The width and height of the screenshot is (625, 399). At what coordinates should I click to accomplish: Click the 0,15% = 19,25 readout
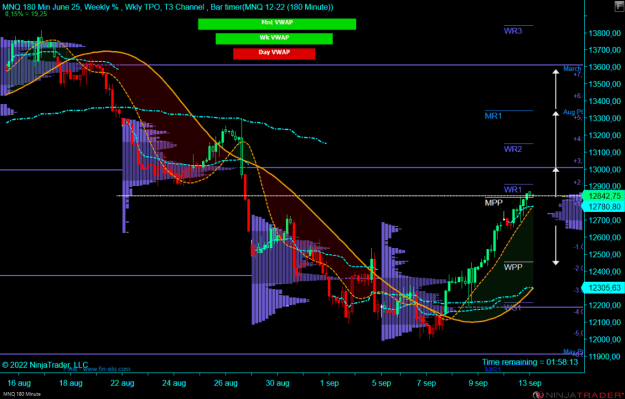[26, 14]
